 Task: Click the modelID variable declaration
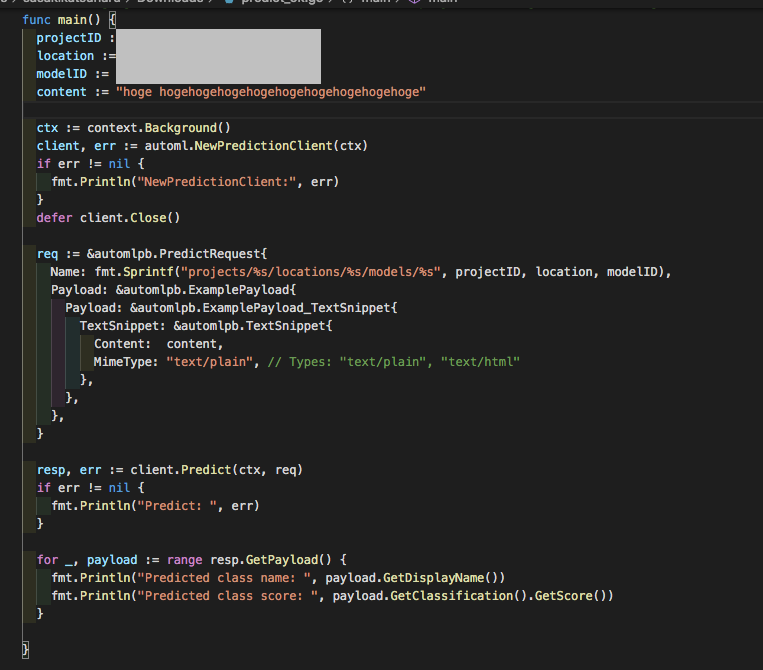pos(73,74)
